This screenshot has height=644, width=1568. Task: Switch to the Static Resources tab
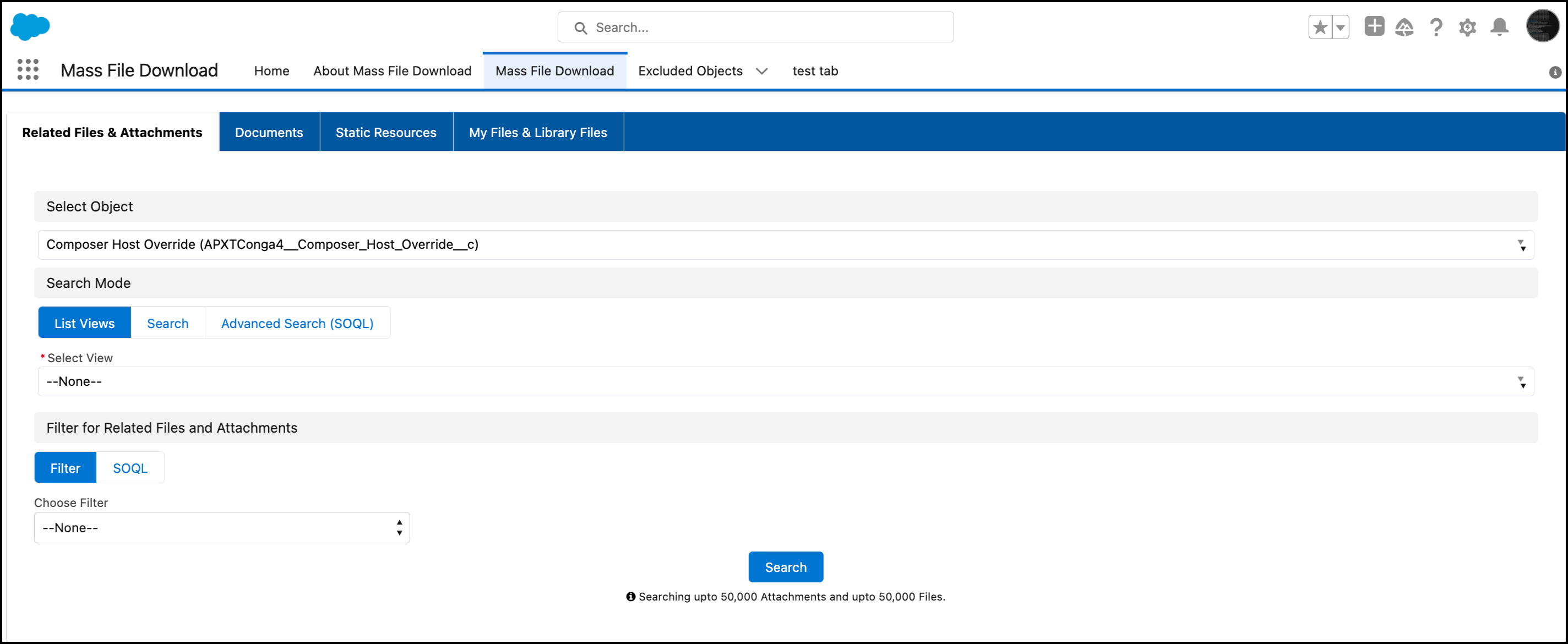pos(385,132)
